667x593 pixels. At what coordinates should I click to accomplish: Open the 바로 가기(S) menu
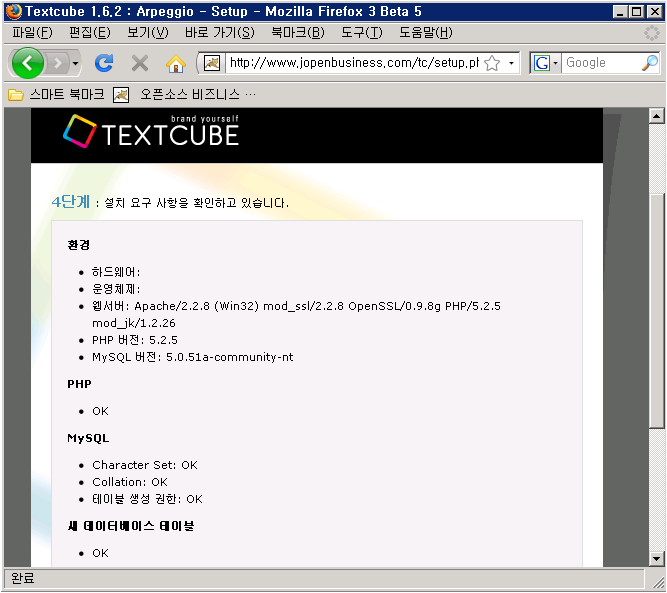tap(219, 32)
